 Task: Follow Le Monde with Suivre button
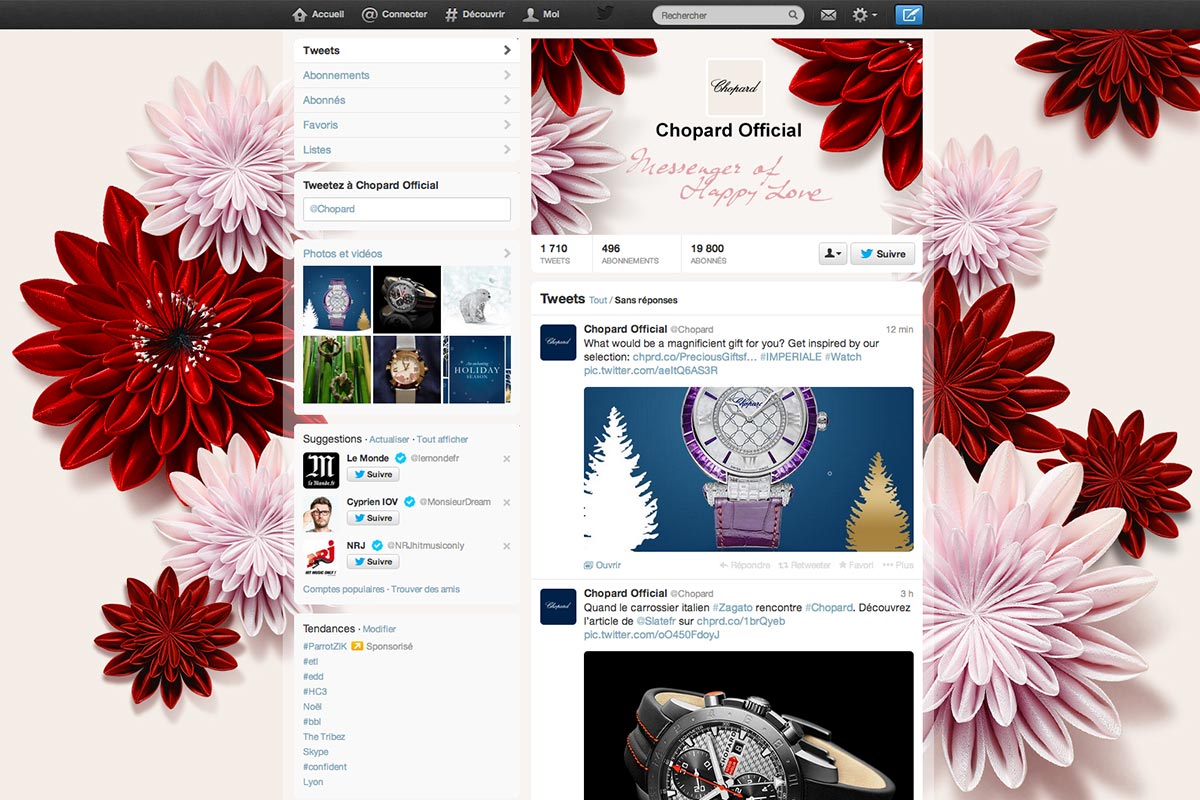click(x=373, y=474)
